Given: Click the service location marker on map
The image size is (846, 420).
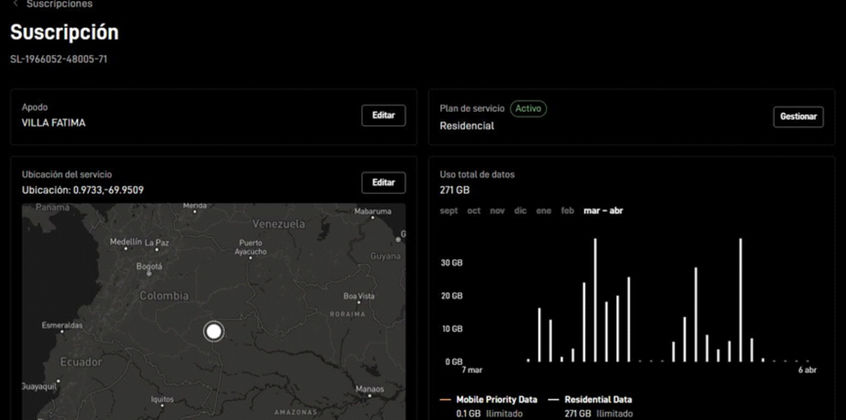Looking at the screenshot, I should [x=214, y=331].
